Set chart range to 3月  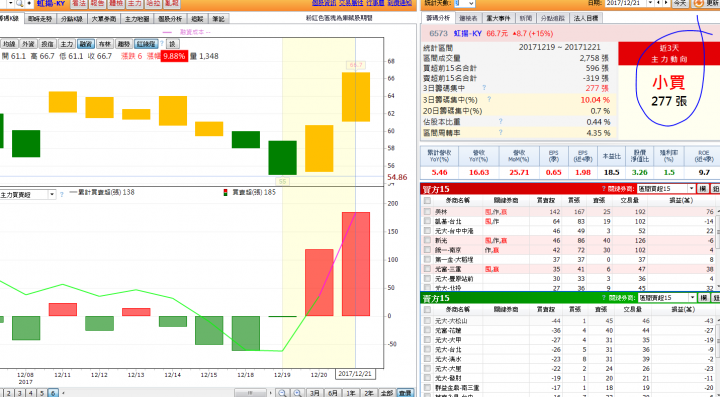pyautogui.click(x=314, y=393)
